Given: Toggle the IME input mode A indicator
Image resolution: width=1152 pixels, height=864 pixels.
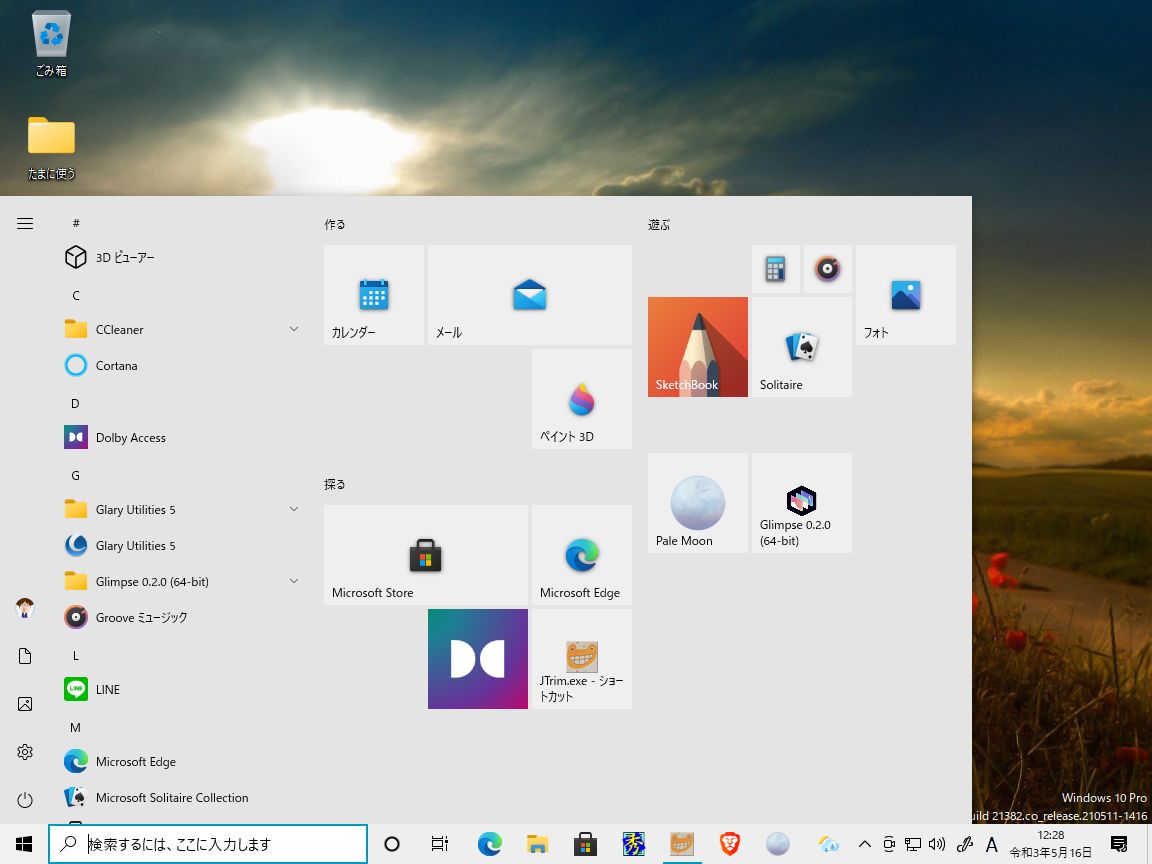Looking at the screenshot, I should (992, 844).
